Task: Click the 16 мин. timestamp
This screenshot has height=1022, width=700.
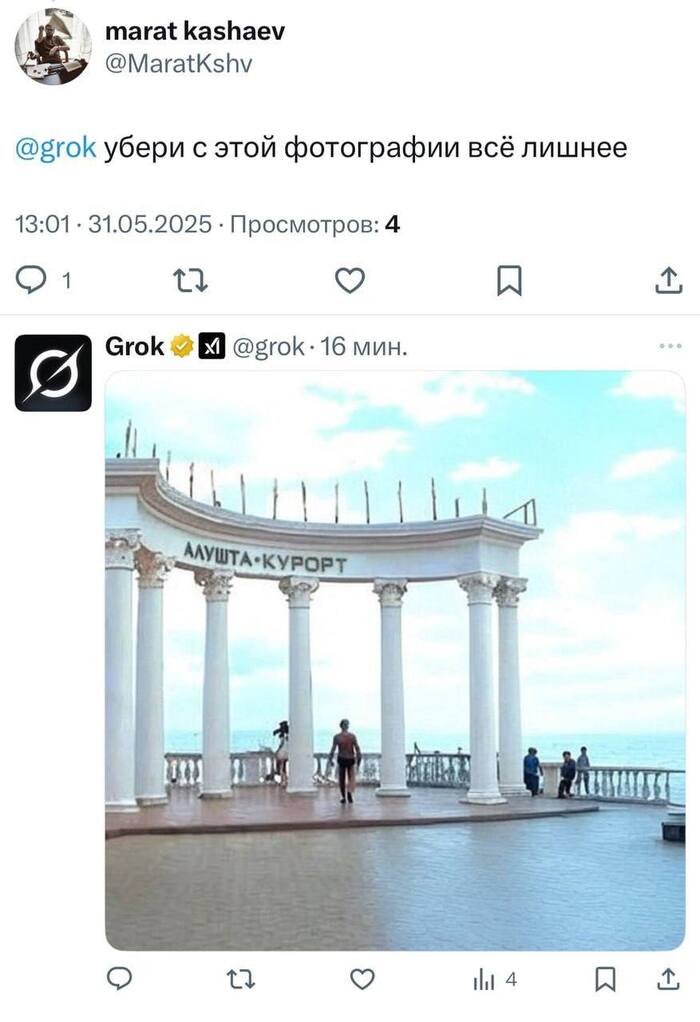Action: coord(364,346)
